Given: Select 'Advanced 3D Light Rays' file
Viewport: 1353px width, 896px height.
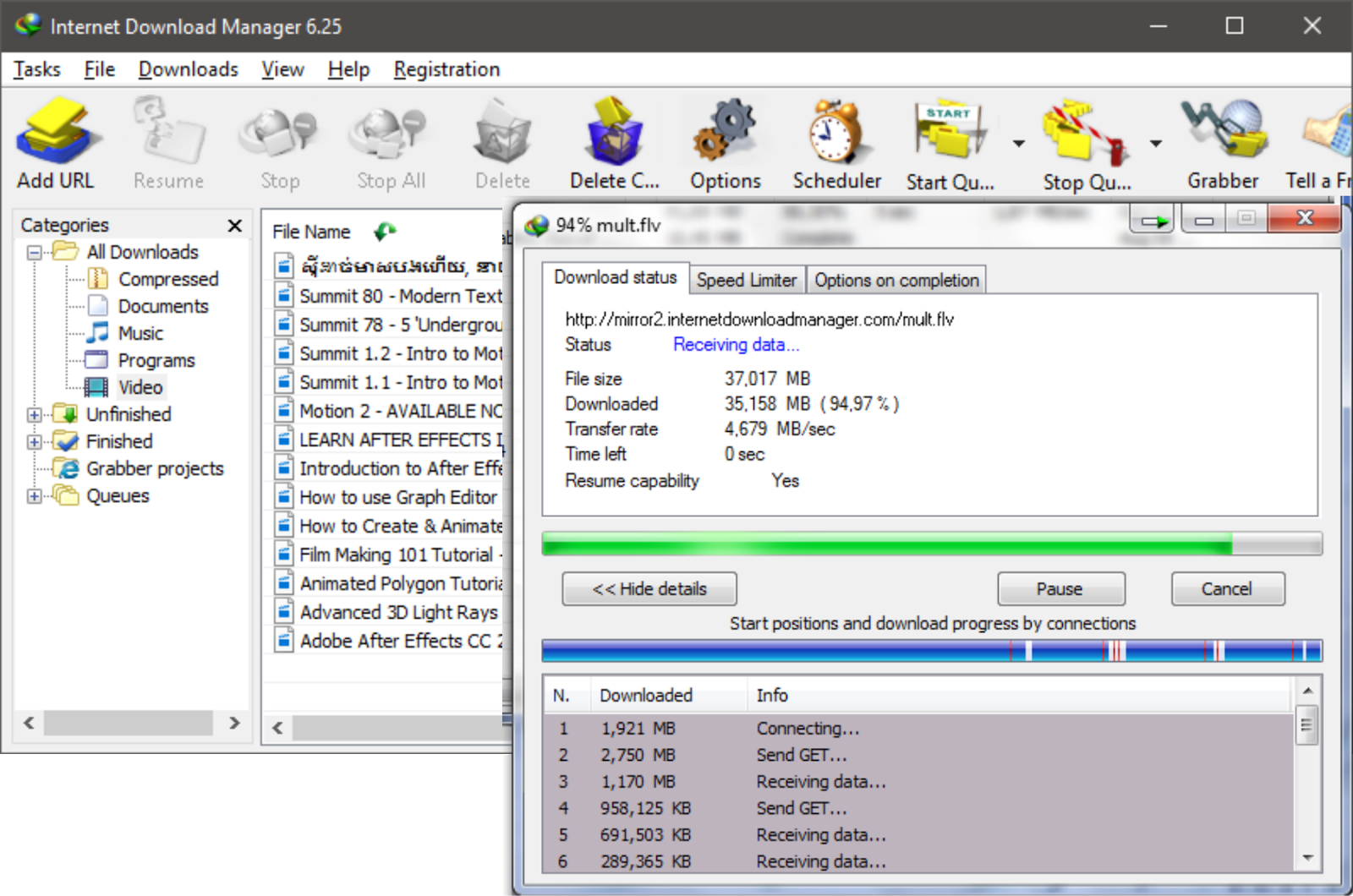Looking at the screenshot, I should click(x=389, y=612).
